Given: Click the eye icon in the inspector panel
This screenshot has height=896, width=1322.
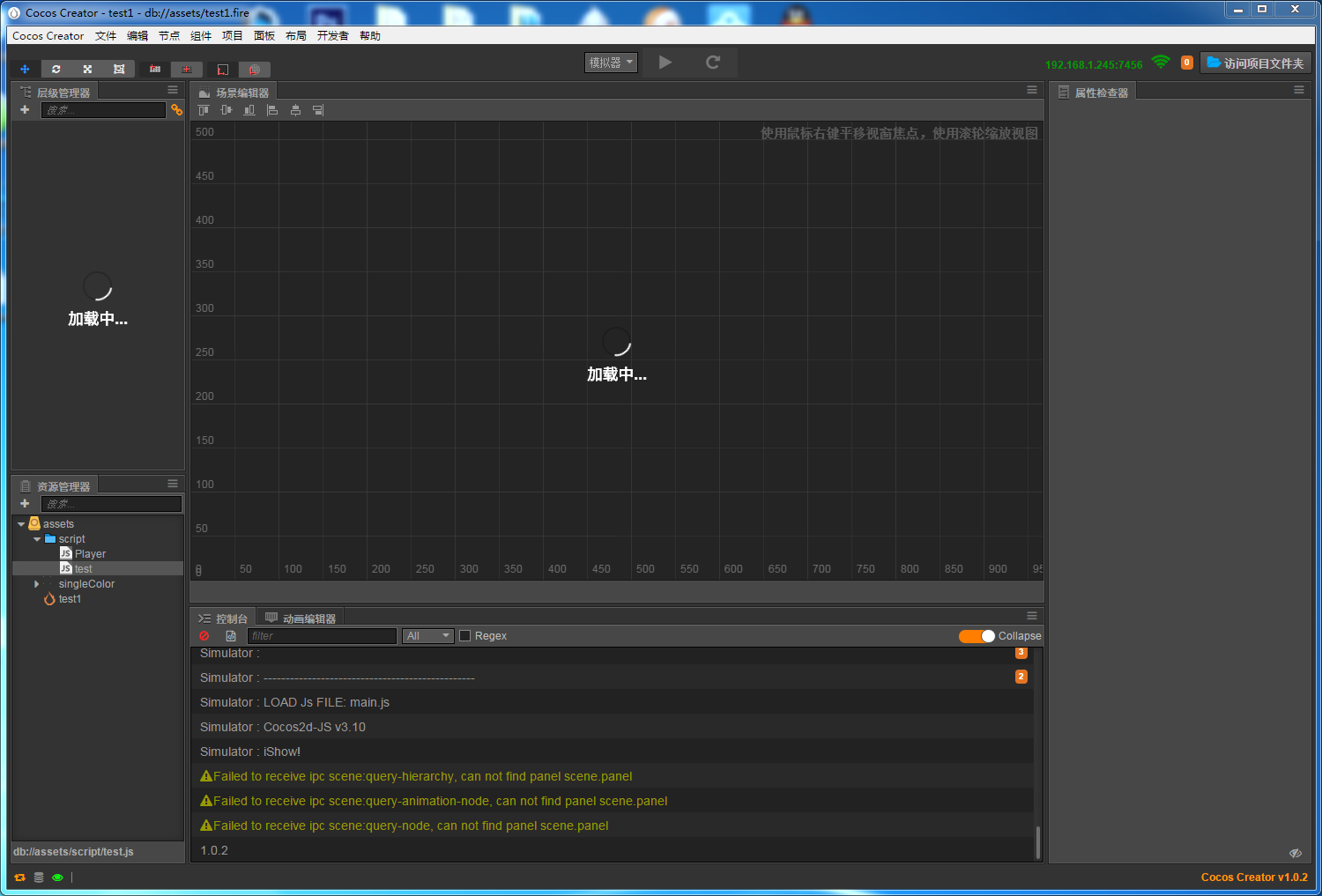Looking at the screenshot, I should click(x=1295, y=853).
